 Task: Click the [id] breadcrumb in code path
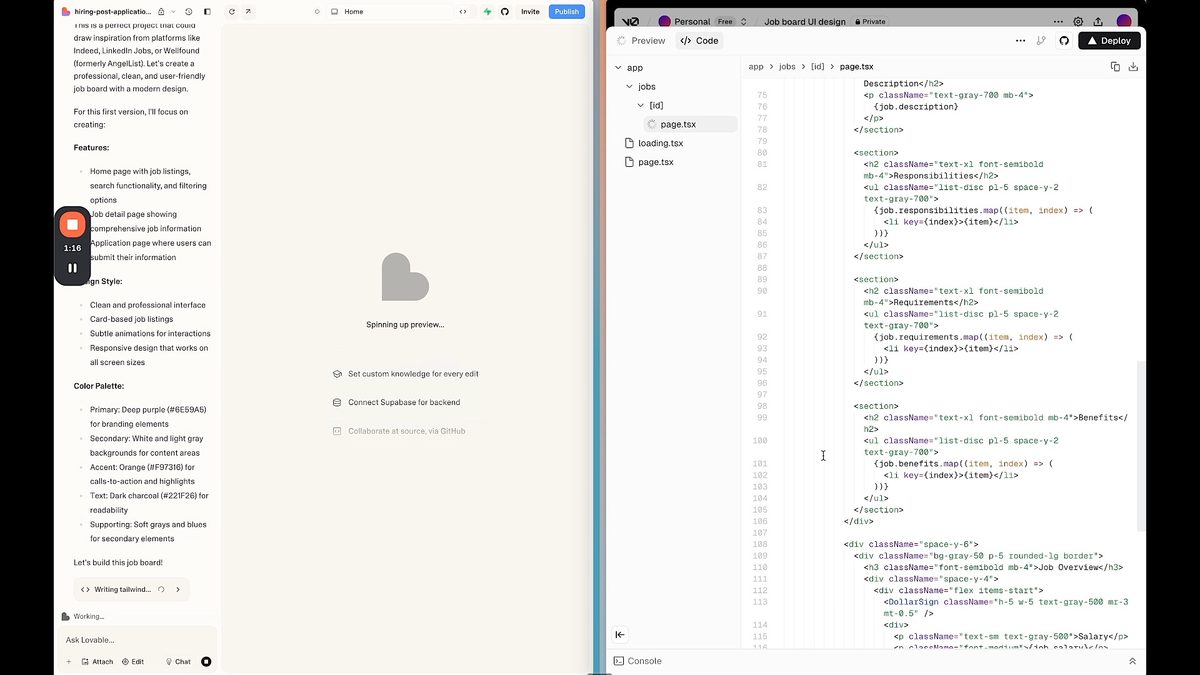pos(818,67)
